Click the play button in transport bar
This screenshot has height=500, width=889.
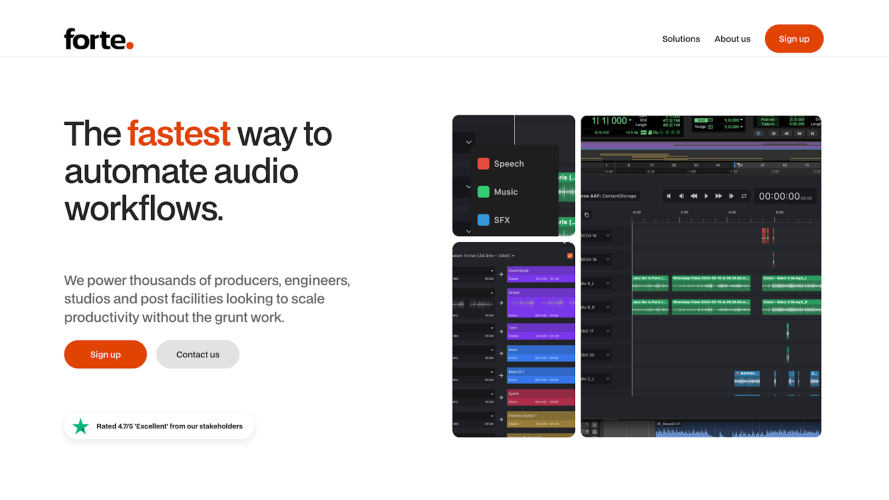[x=706, y=196]
